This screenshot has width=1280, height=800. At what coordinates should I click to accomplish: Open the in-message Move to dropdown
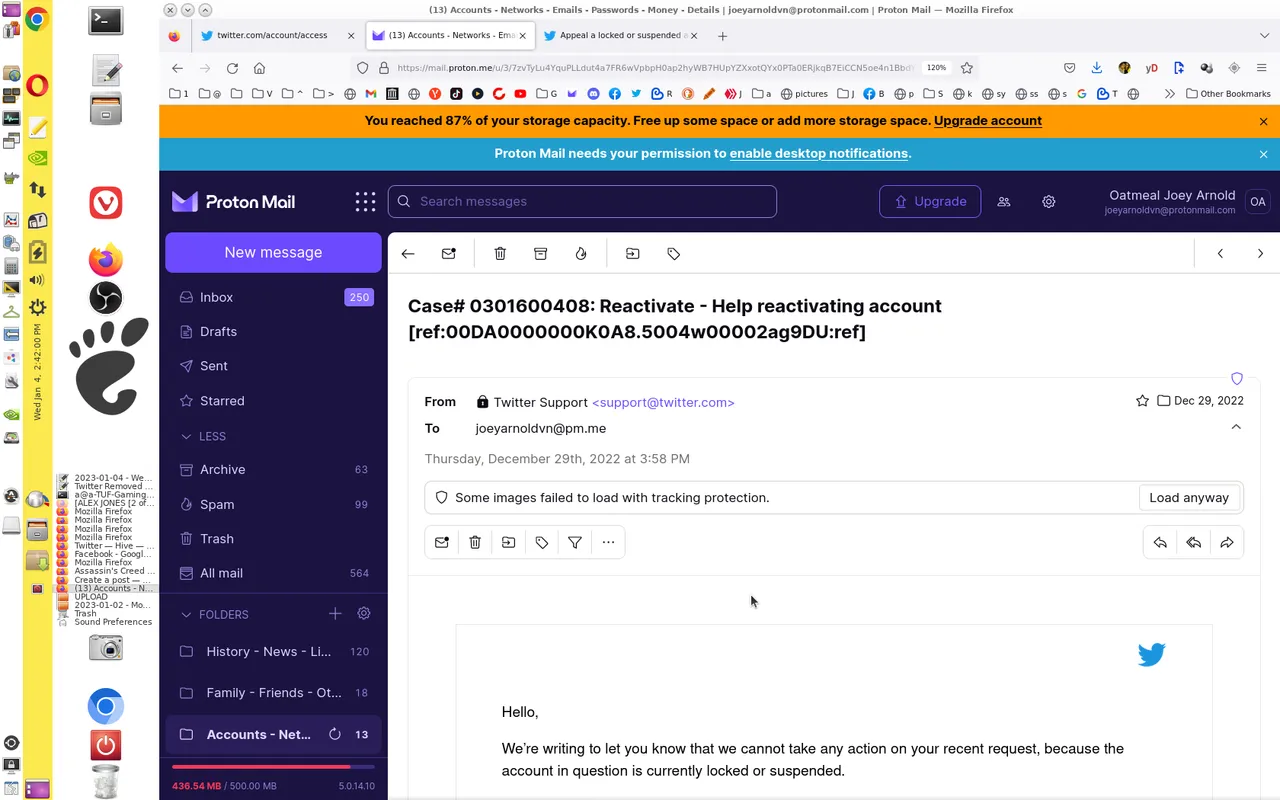(x=508, y=542)
